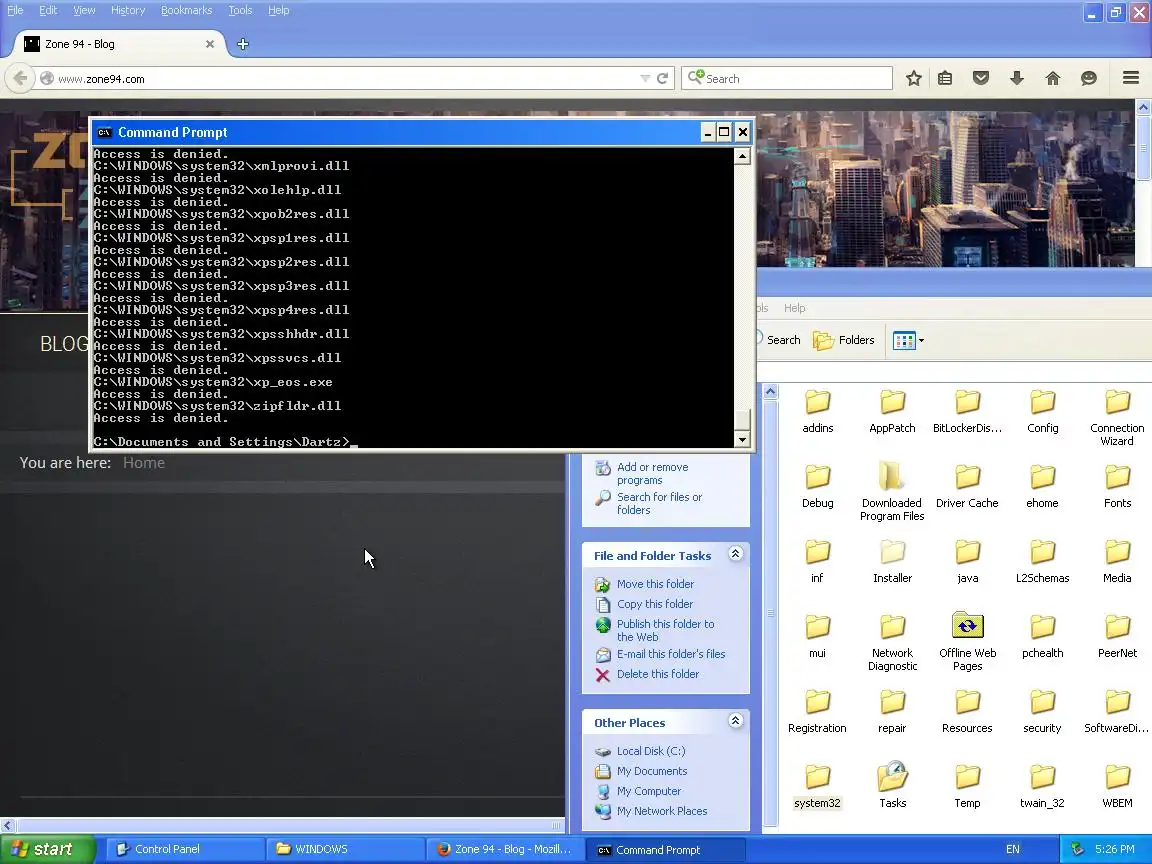Click Search for files or folders
The image size is (1152, 864).
pyautogui.click(x=659, y=503)
